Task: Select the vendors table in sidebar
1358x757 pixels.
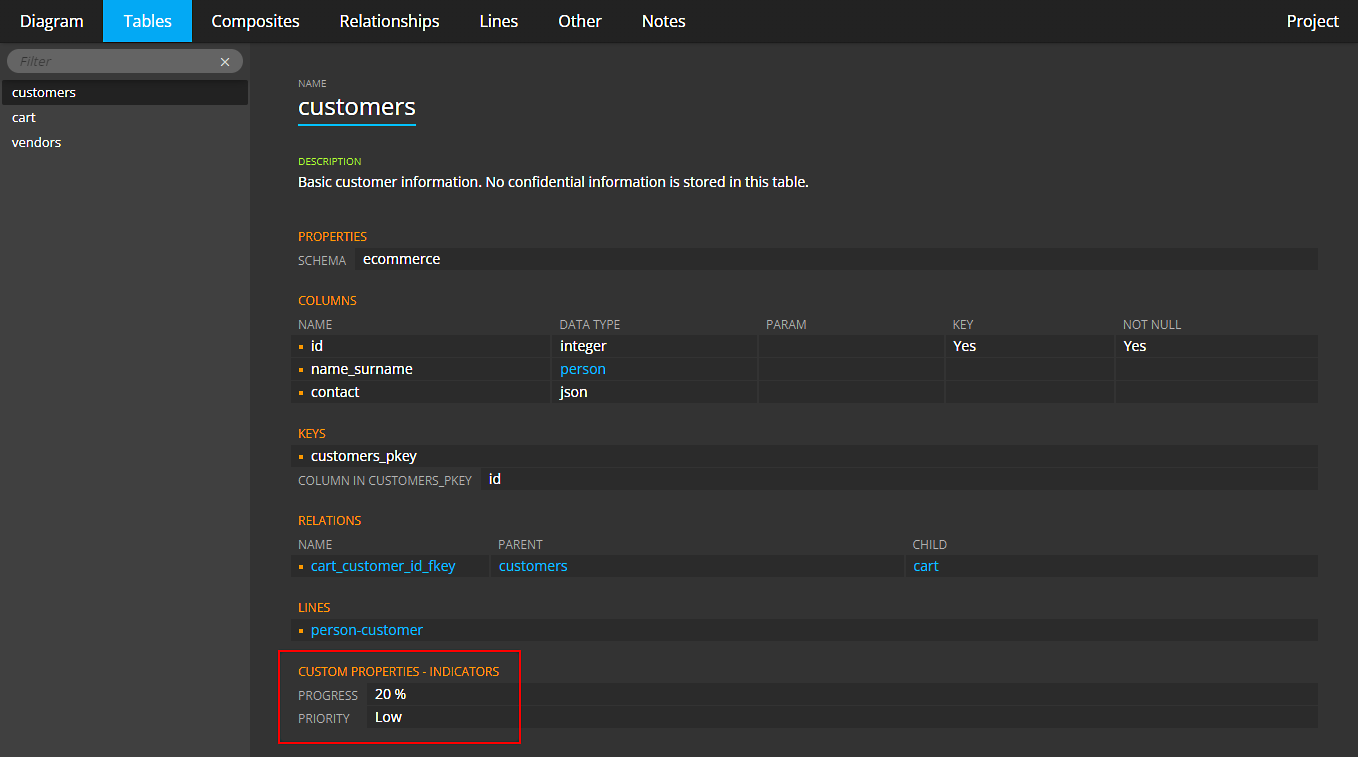Action: click(x=37, y=143)
